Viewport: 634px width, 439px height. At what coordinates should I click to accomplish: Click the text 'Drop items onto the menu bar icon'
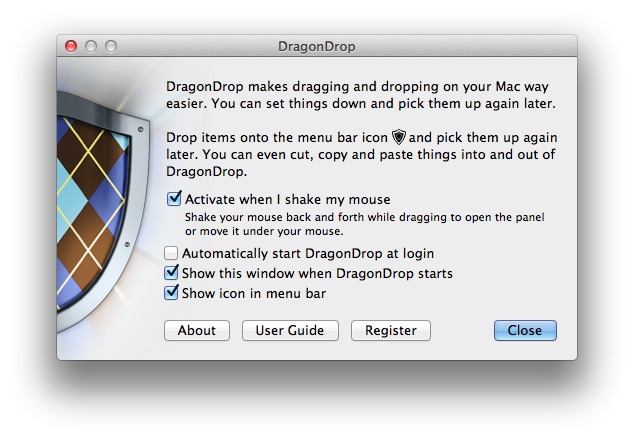tap(277, 137)
